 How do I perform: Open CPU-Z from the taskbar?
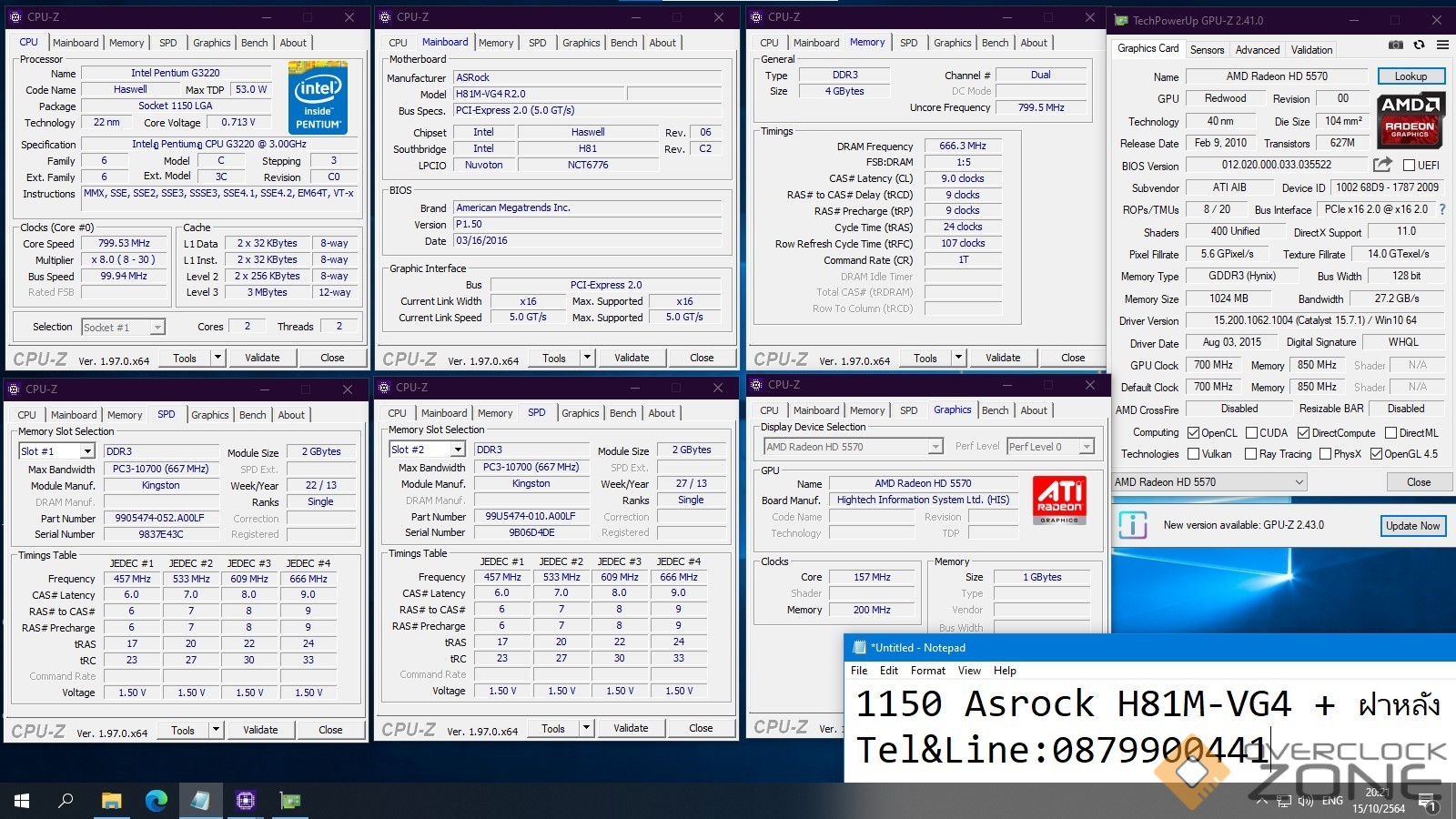pos(245,801)
